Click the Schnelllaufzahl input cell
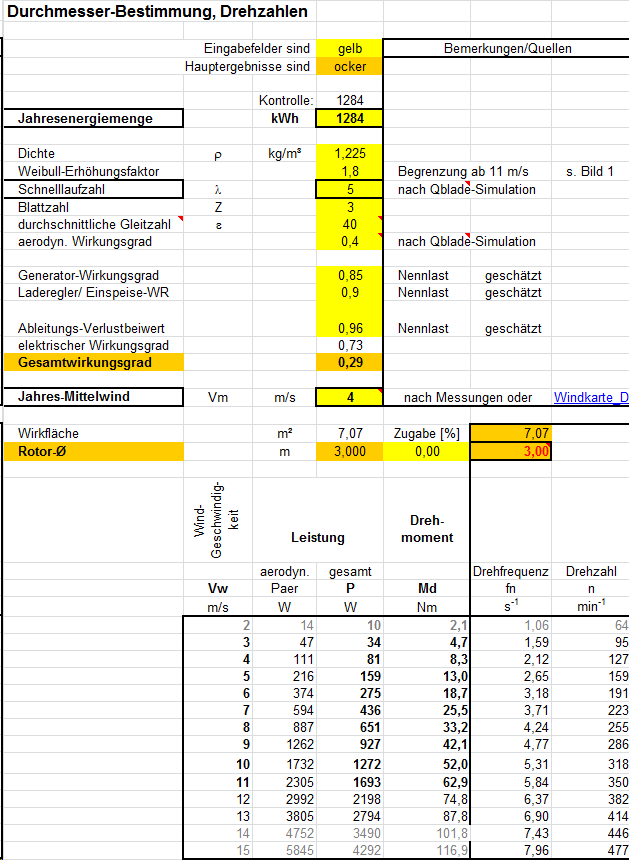The image size is (629, 860). tap(349, 189)
